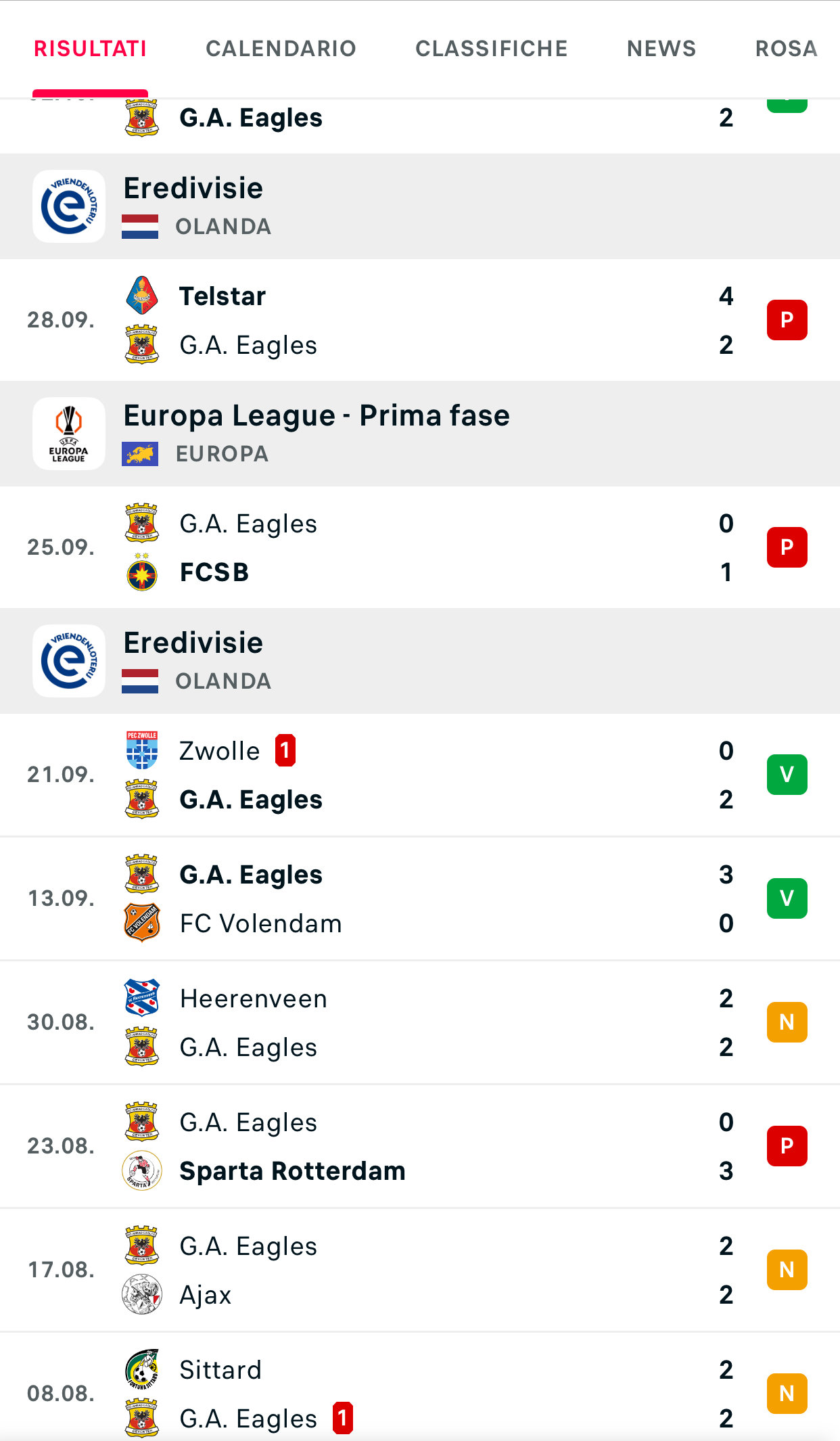Tap Zwolle's red card indicator
Screen dimensions: 840x1441
(285, 750)
